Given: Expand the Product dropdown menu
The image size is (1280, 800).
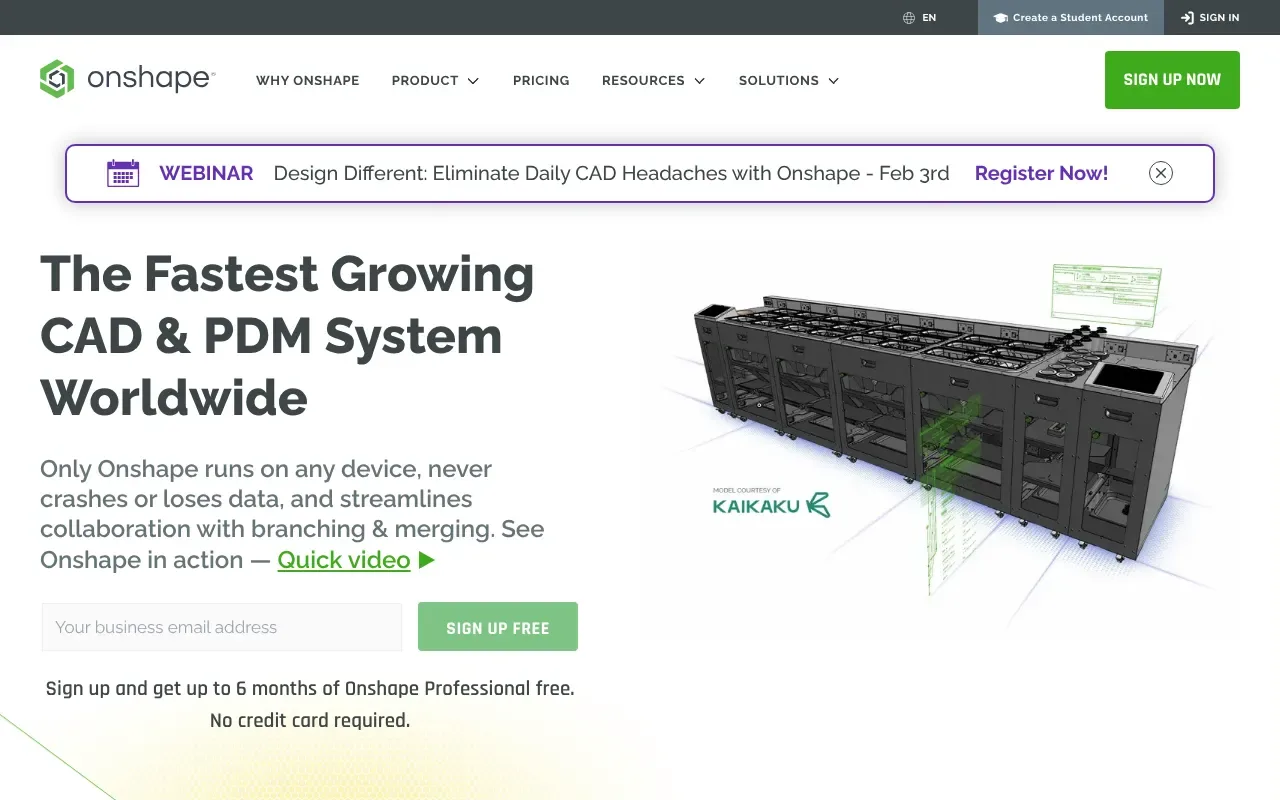Looking at the screenshot, I should pos(435,80).
